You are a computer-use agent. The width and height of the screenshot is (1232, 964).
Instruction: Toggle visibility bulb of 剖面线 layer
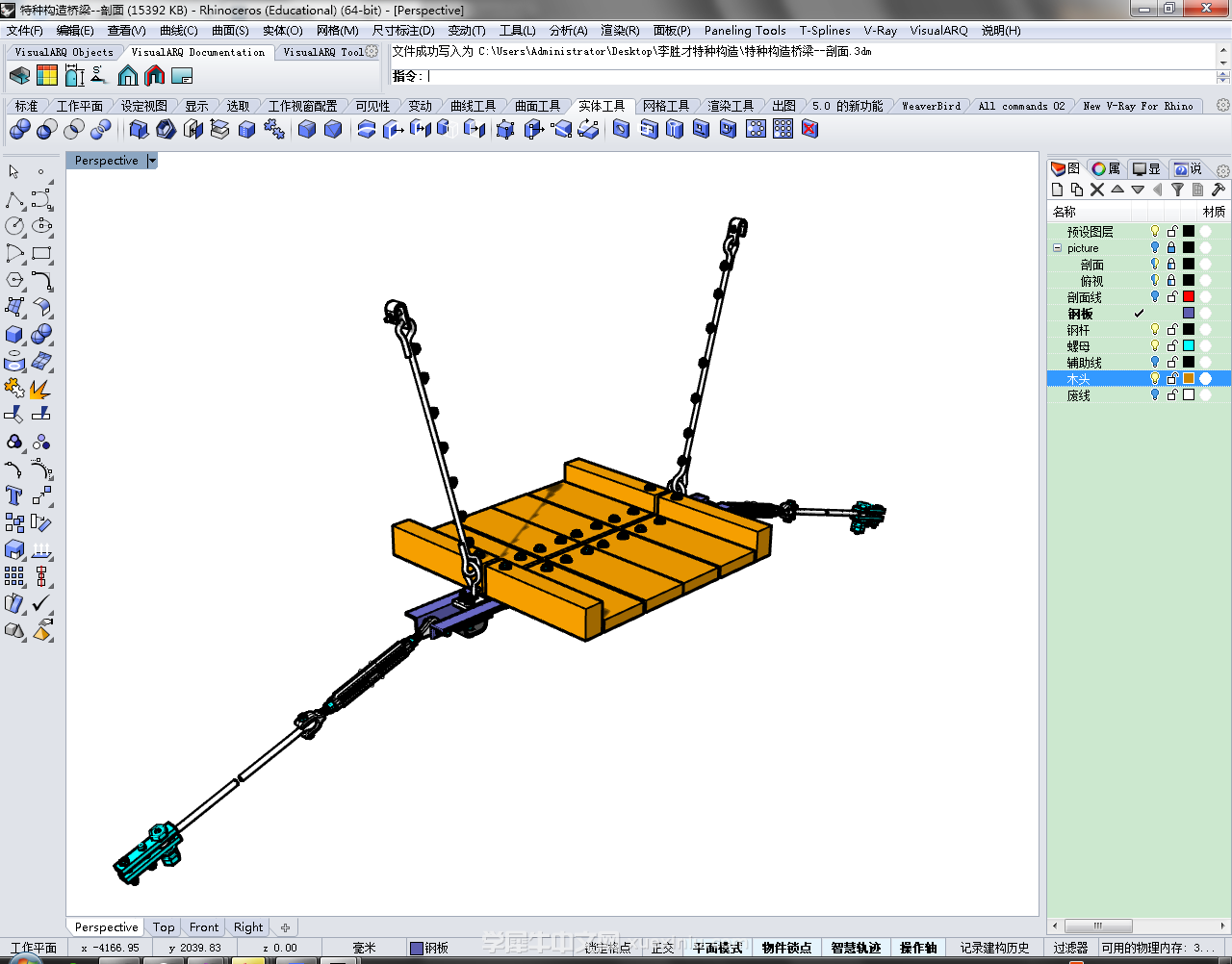(x=1155, y=296)
